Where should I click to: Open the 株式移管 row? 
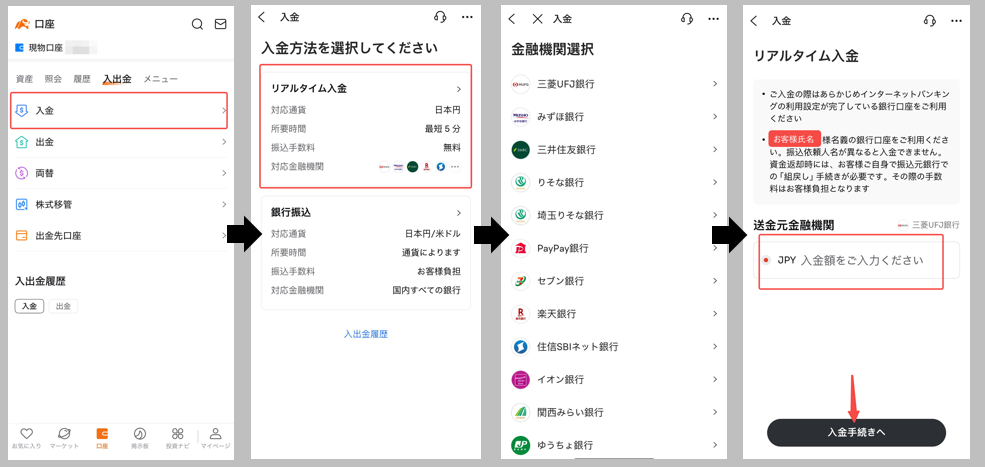click(x=120, y=204)
